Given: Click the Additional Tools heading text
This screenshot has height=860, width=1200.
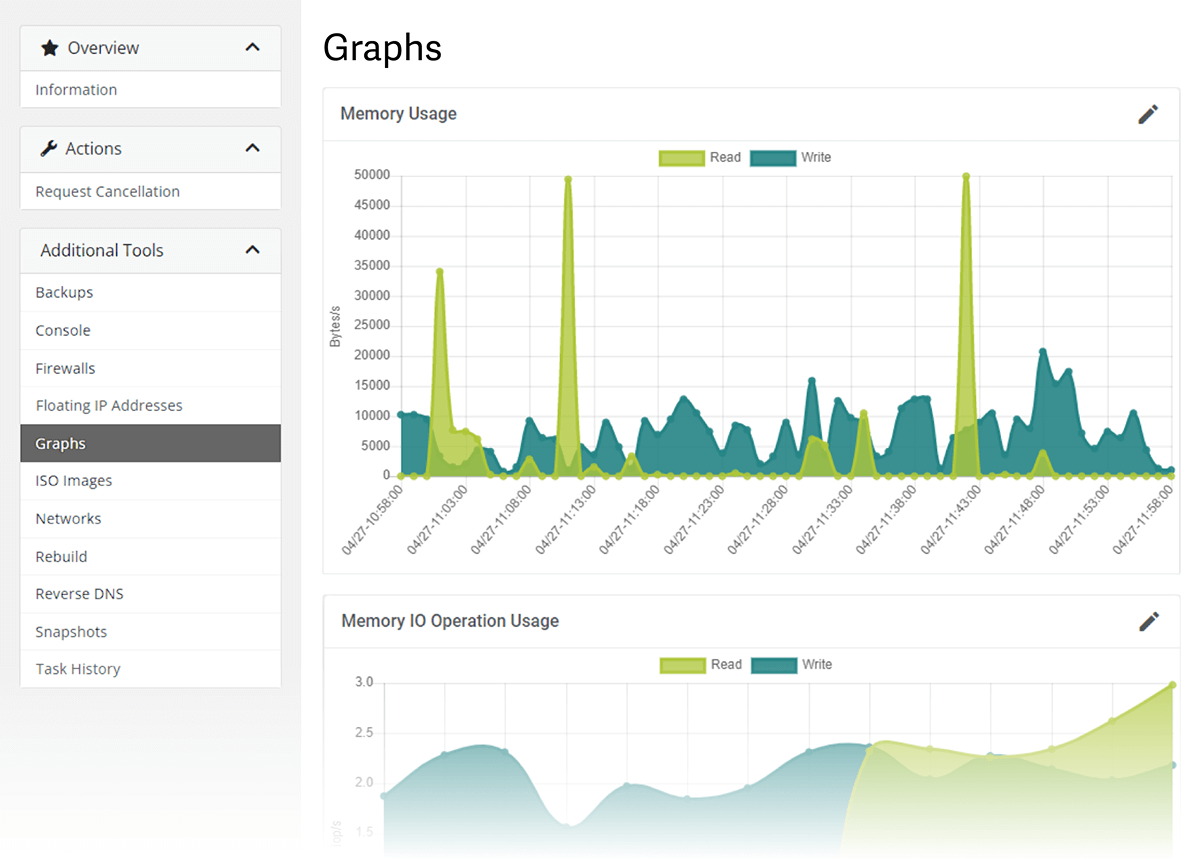Looking at the screenshot, I should point(102,251).
